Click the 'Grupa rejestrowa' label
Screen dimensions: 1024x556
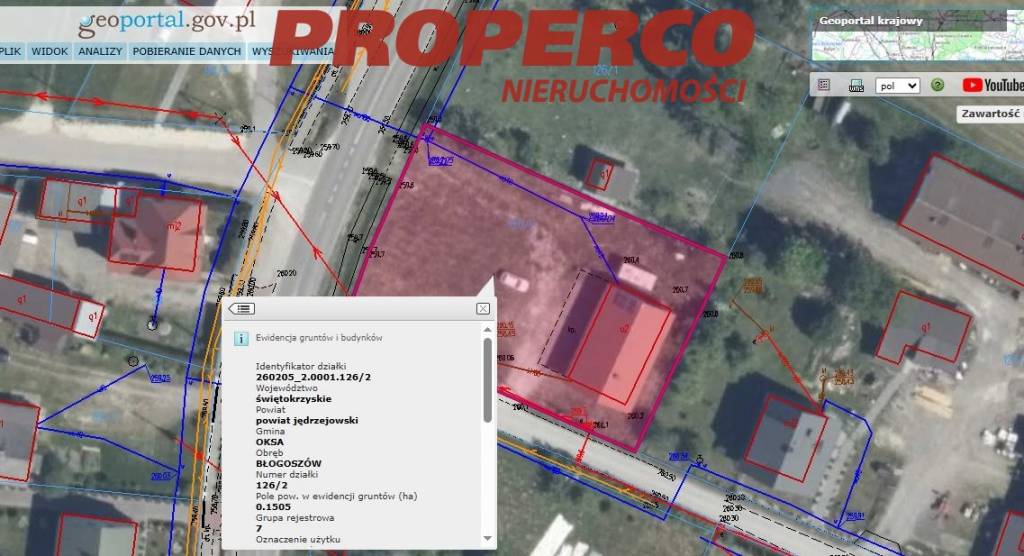coord(295,517)
